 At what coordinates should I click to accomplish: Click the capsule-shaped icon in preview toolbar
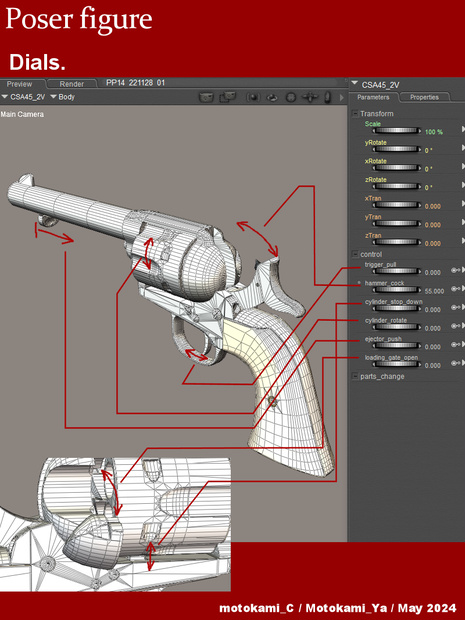(x=327, y=97)
